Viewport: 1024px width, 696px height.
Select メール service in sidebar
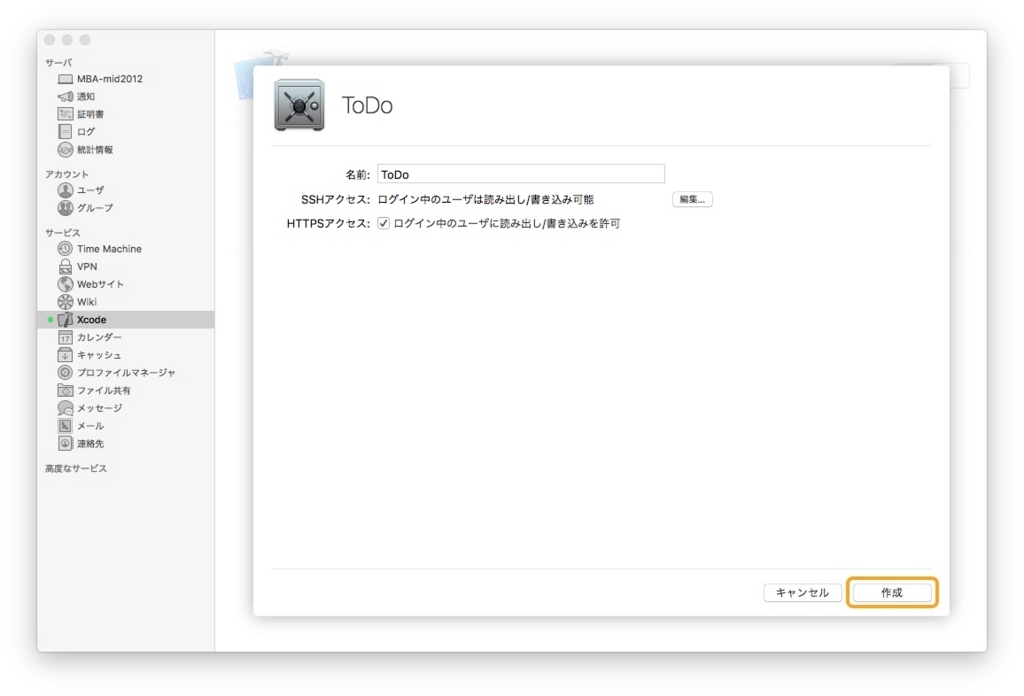[90, 426]
